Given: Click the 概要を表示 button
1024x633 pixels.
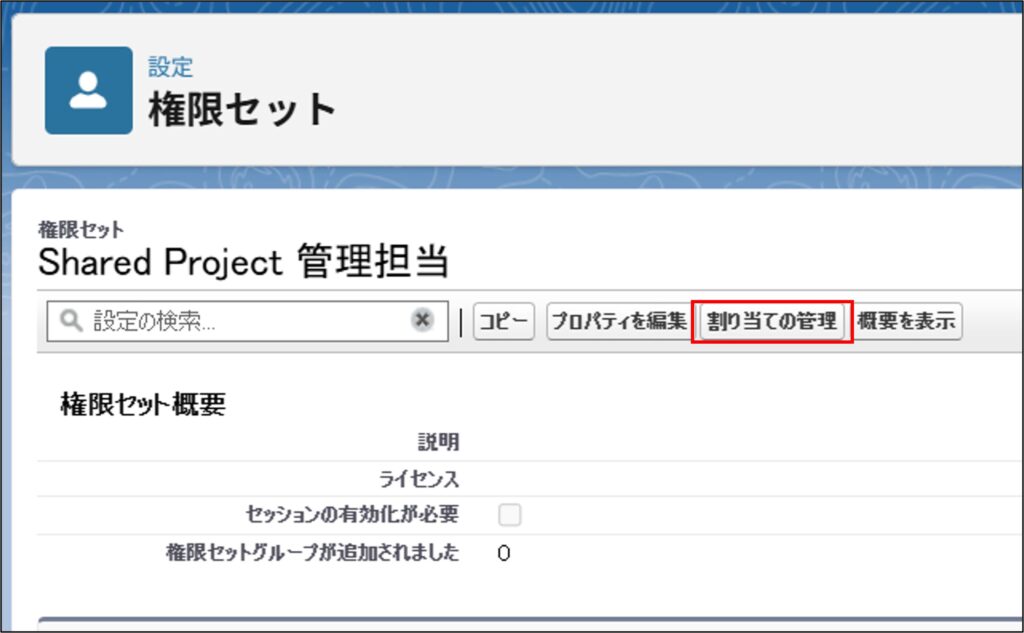Looking at the screenshot, I should pos(906,321).
